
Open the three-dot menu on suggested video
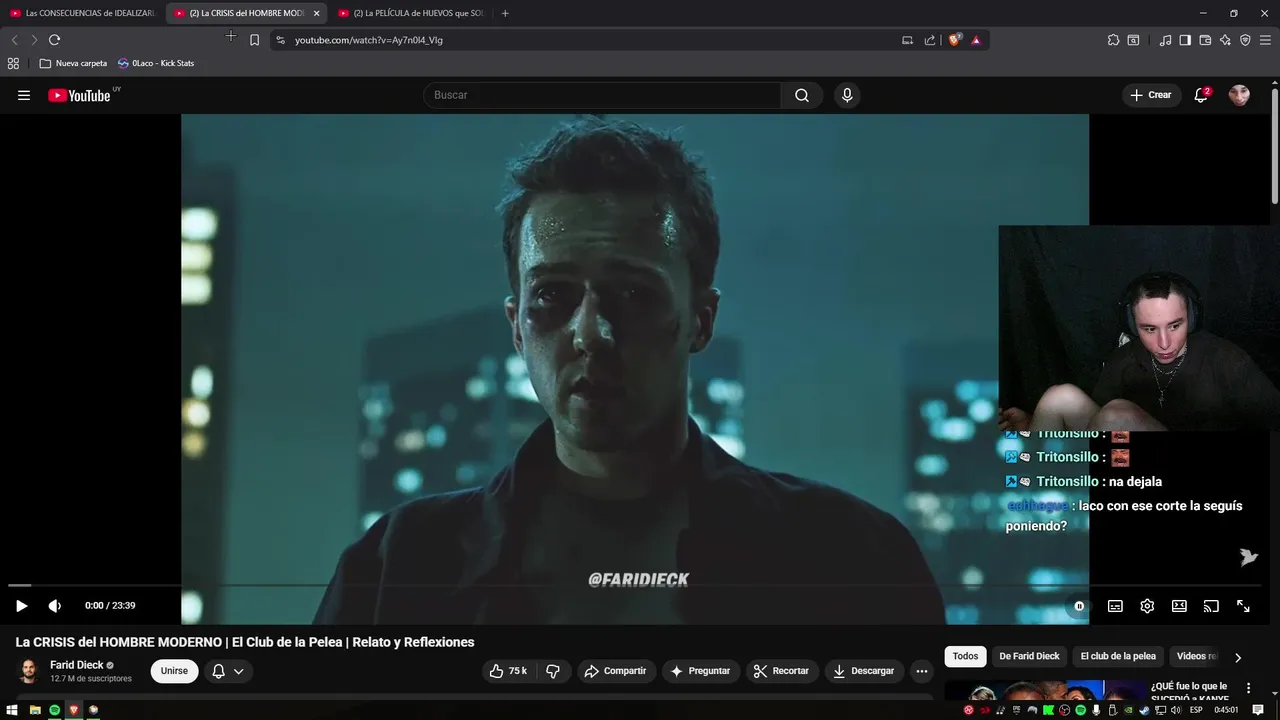coord(1248,688)
